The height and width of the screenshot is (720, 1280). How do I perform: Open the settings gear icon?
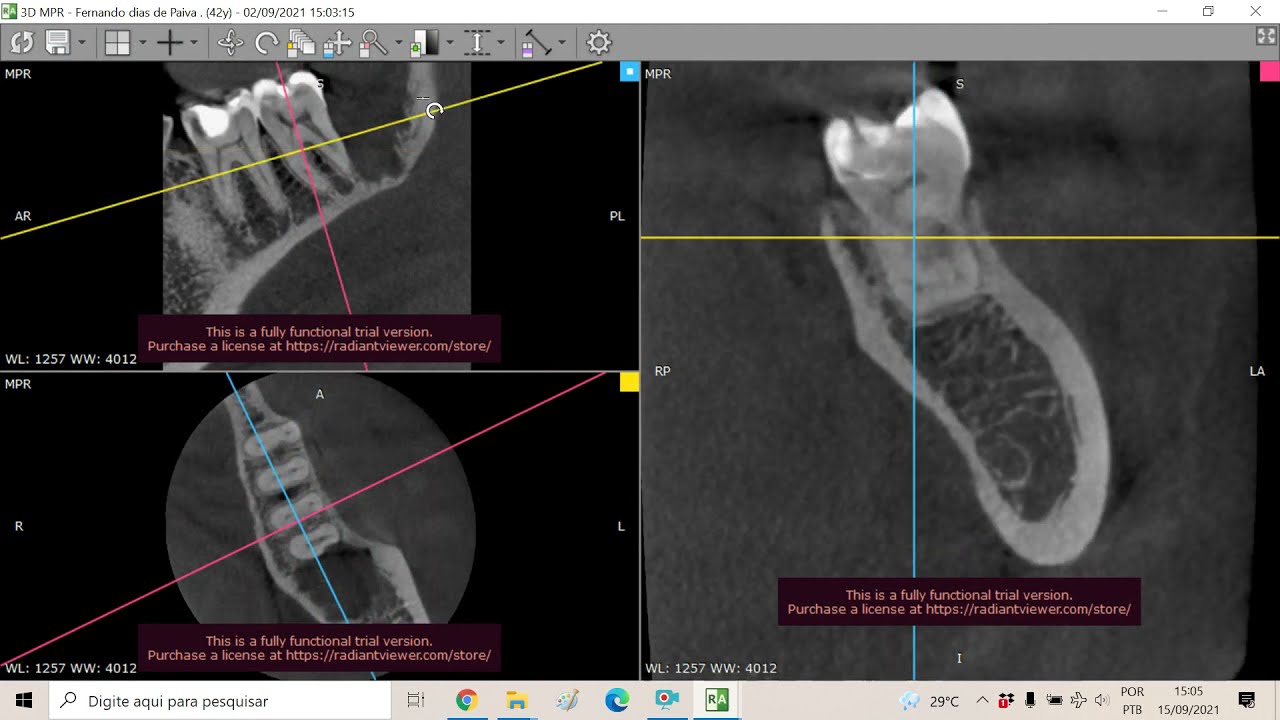click(598, 43)
